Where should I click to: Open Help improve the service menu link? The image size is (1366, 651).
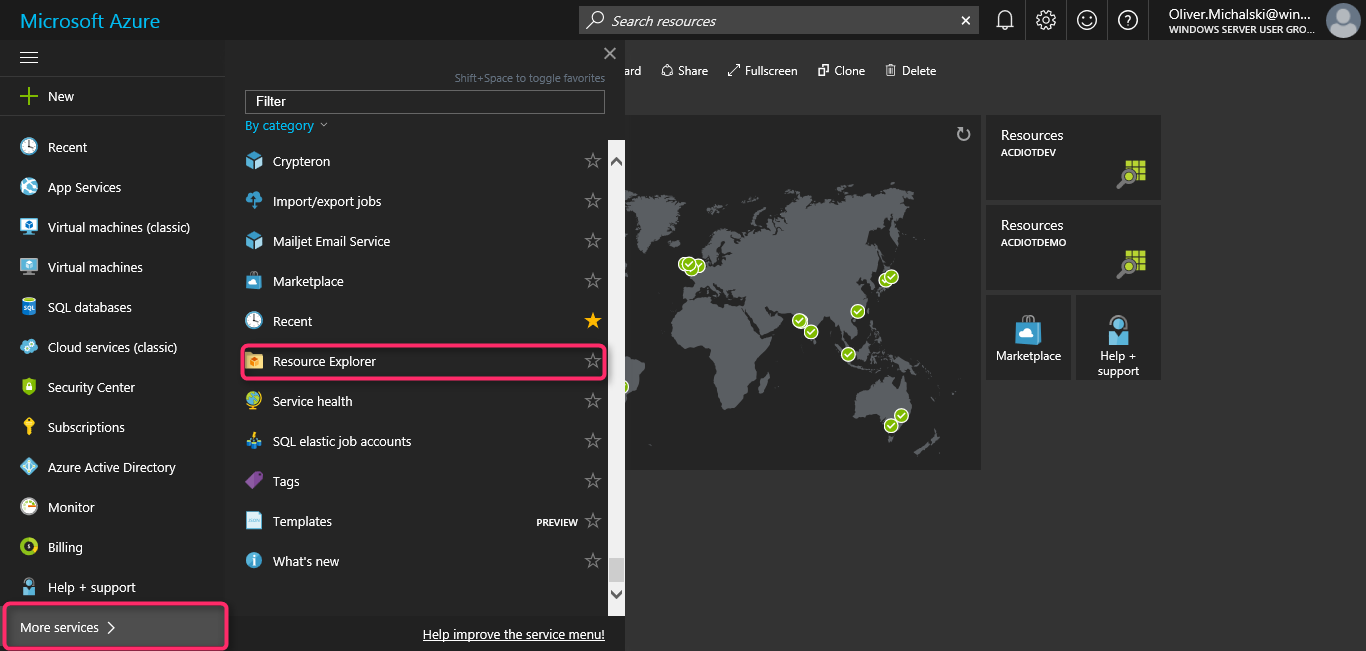[x=514, y=634]
